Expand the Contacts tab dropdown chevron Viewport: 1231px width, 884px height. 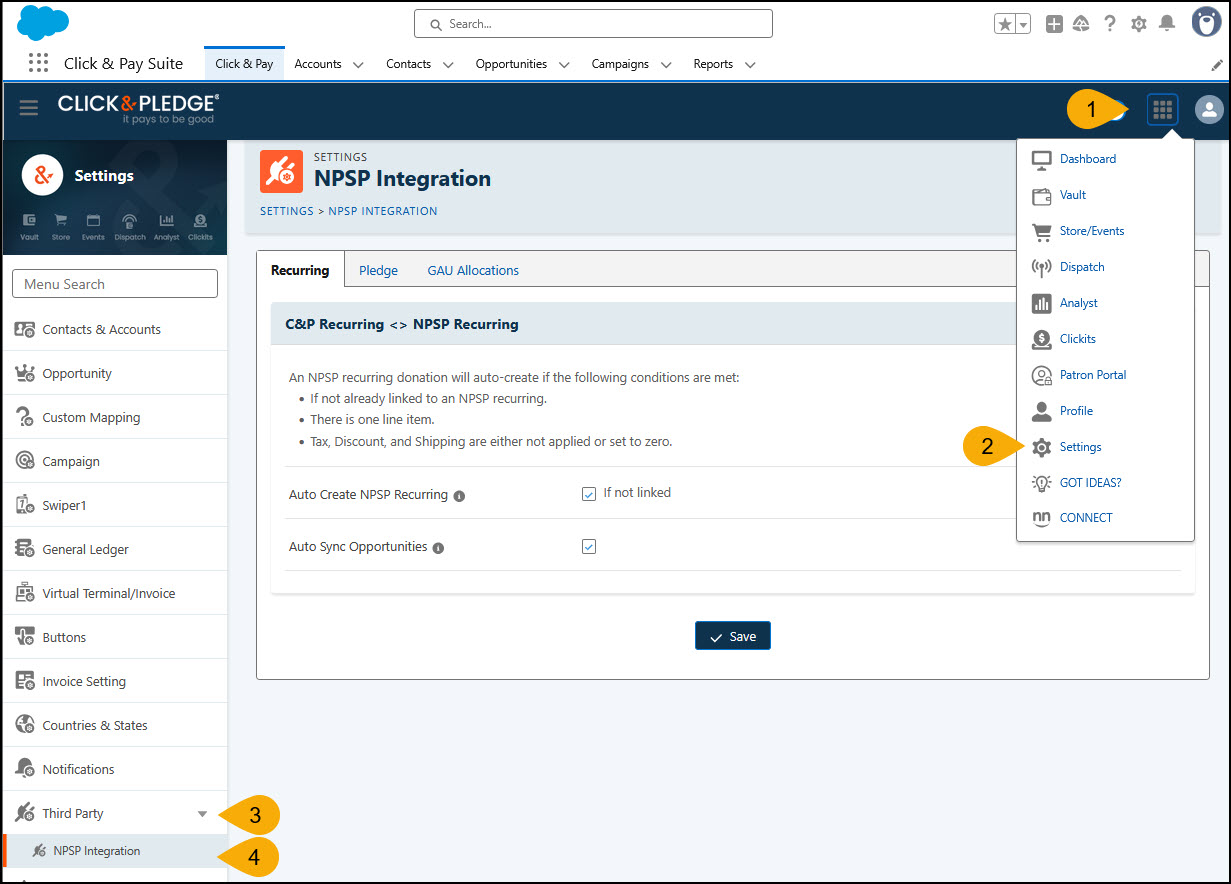point(448,65)
